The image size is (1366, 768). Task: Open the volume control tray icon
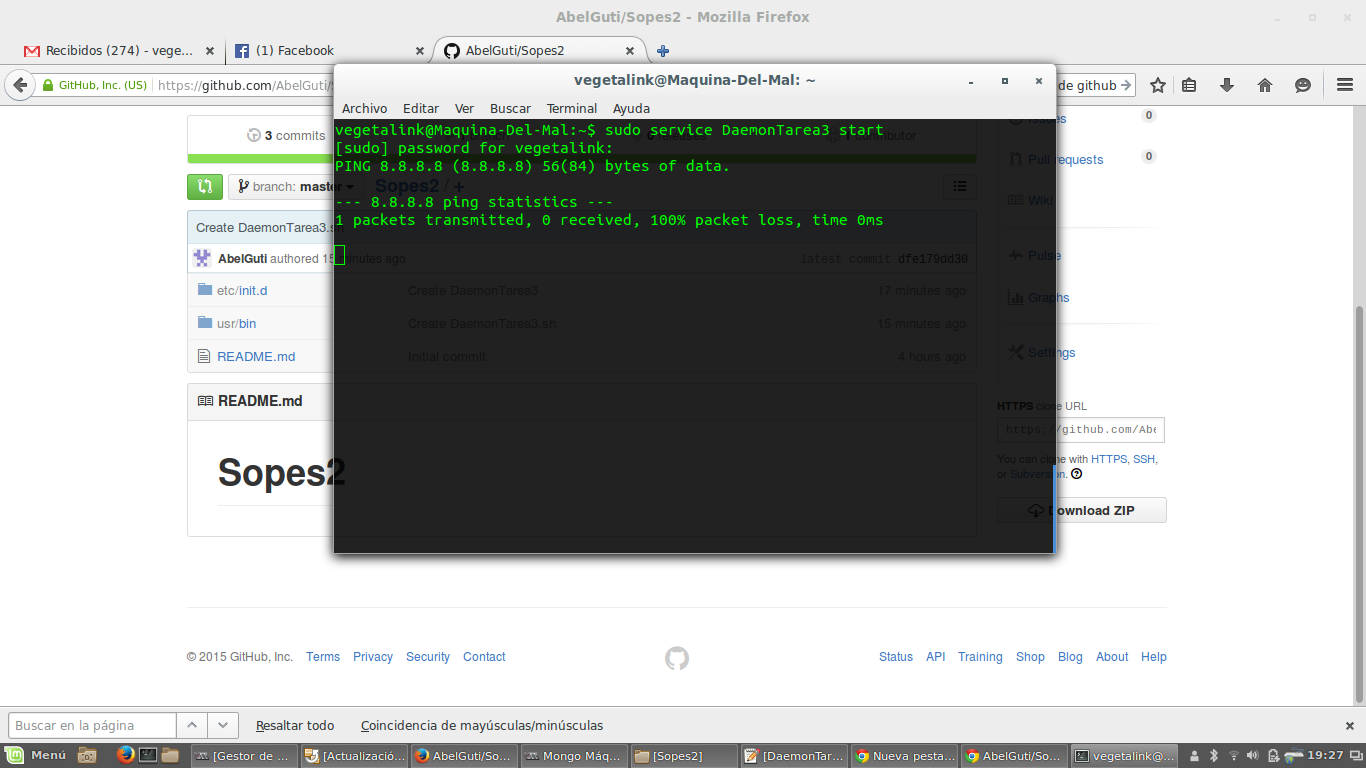coord(1254,756)
